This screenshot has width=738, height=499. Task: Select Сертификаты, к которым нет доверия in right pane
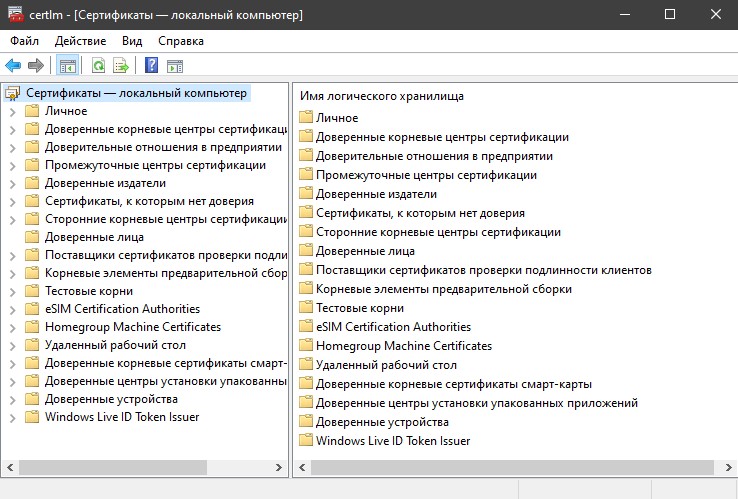(x=420, y=213)
